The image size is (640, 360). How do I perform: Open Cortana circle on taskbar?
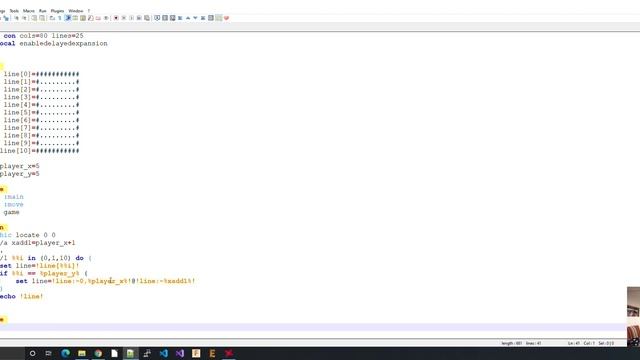coord(32,353)
